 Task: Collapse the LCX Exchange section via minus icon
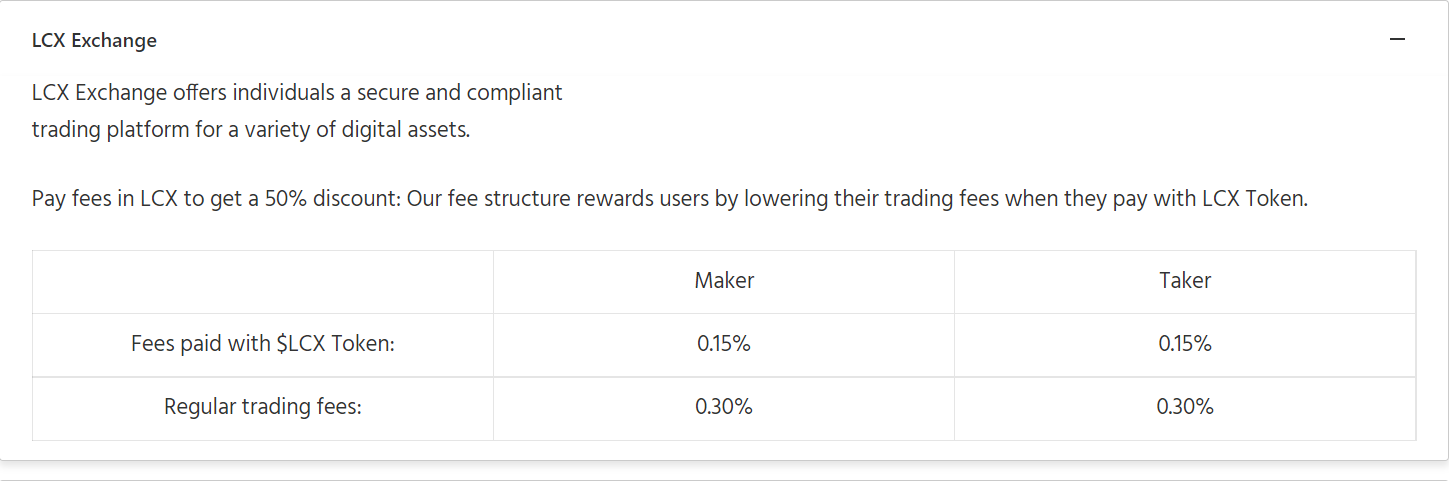pyautogui.click(x=1397, y=40)
